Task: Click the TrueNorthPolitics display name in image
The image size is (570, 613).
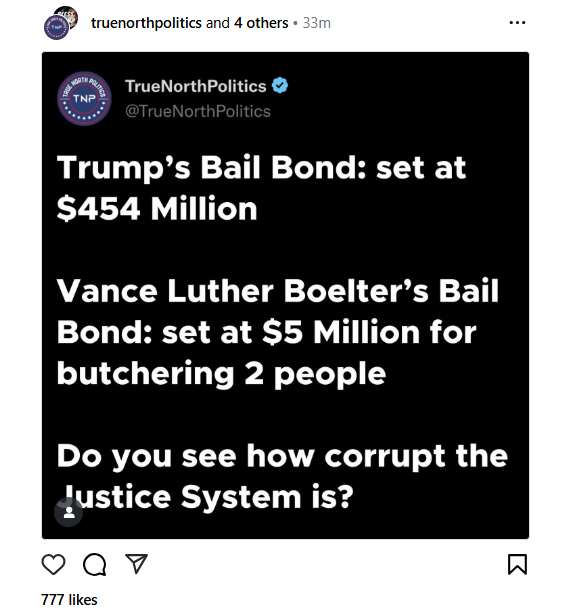Action: coord(195,86)
